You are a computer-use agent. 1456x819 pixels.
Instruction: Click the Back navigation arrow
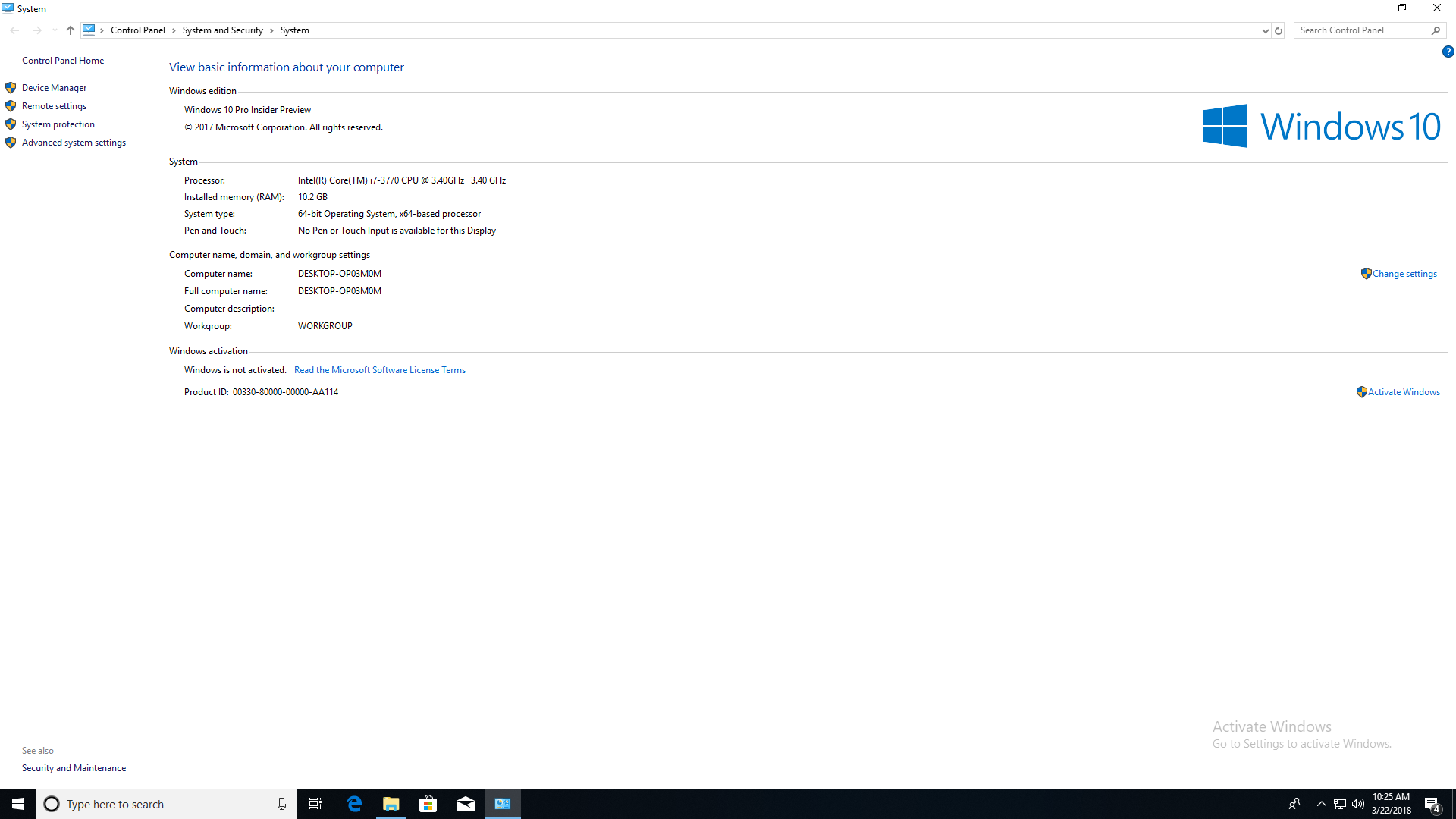click(15, 30)
